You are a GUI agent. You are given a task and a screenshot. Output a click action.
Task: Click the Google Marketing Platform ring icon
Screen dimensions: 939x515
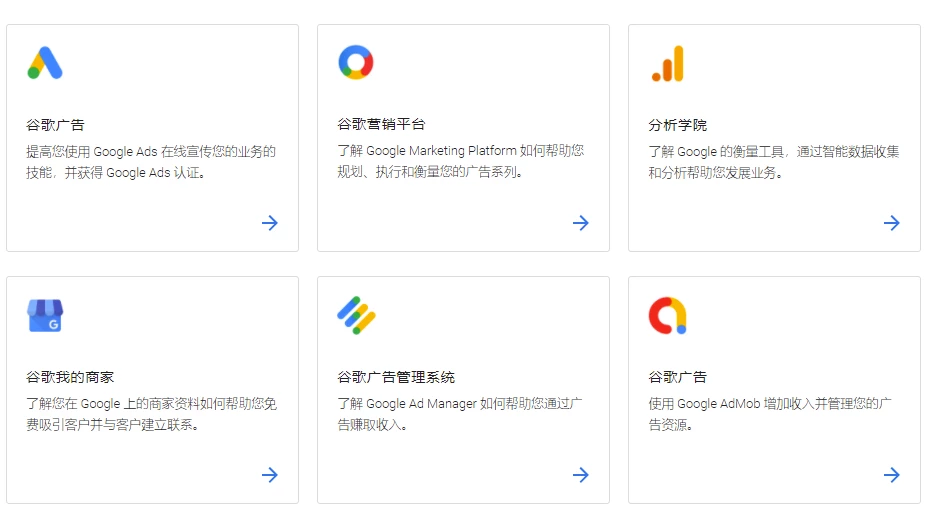click(x=356, y=62)
